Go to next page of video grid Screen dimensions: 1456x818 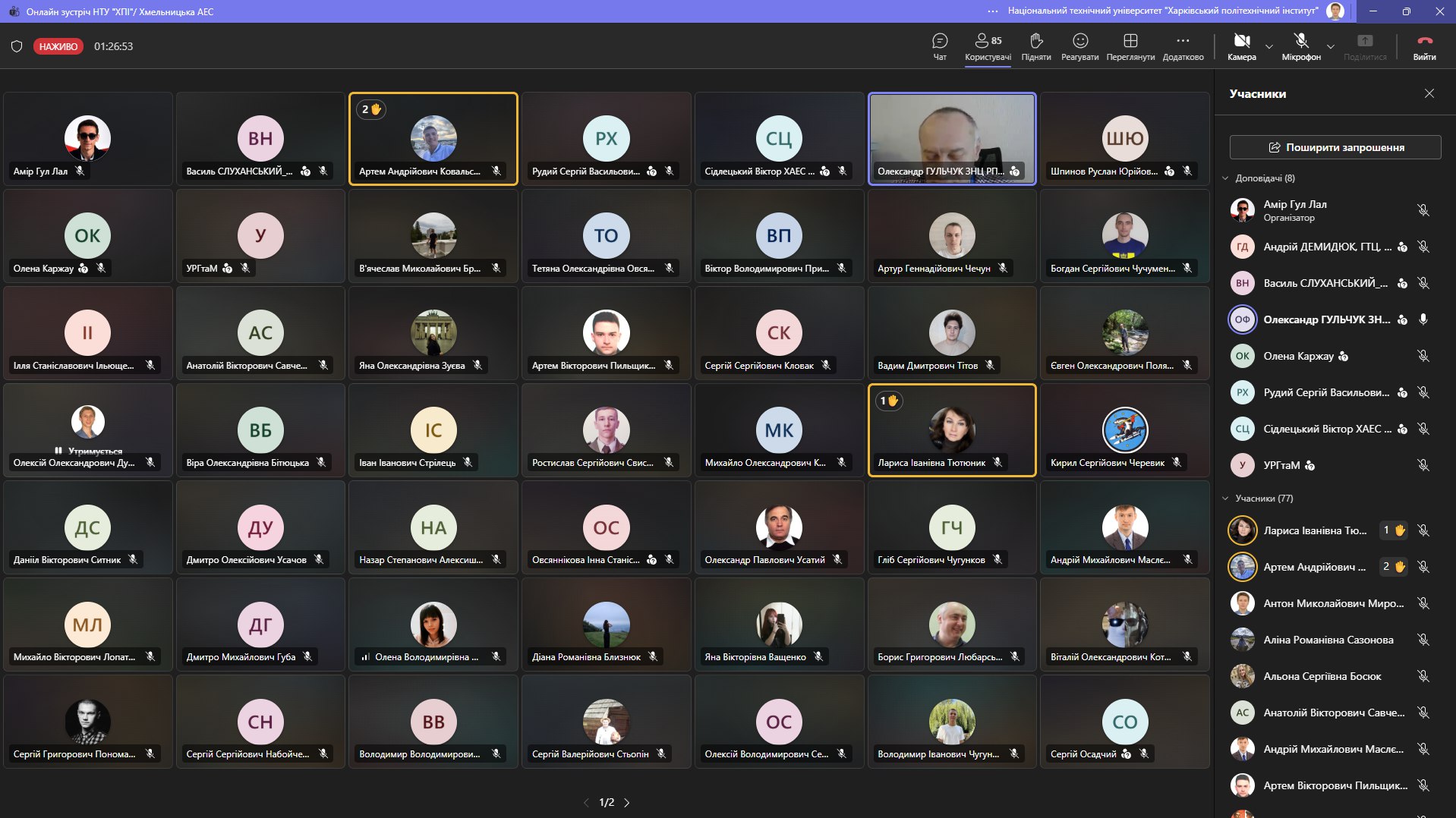[626, 802]
